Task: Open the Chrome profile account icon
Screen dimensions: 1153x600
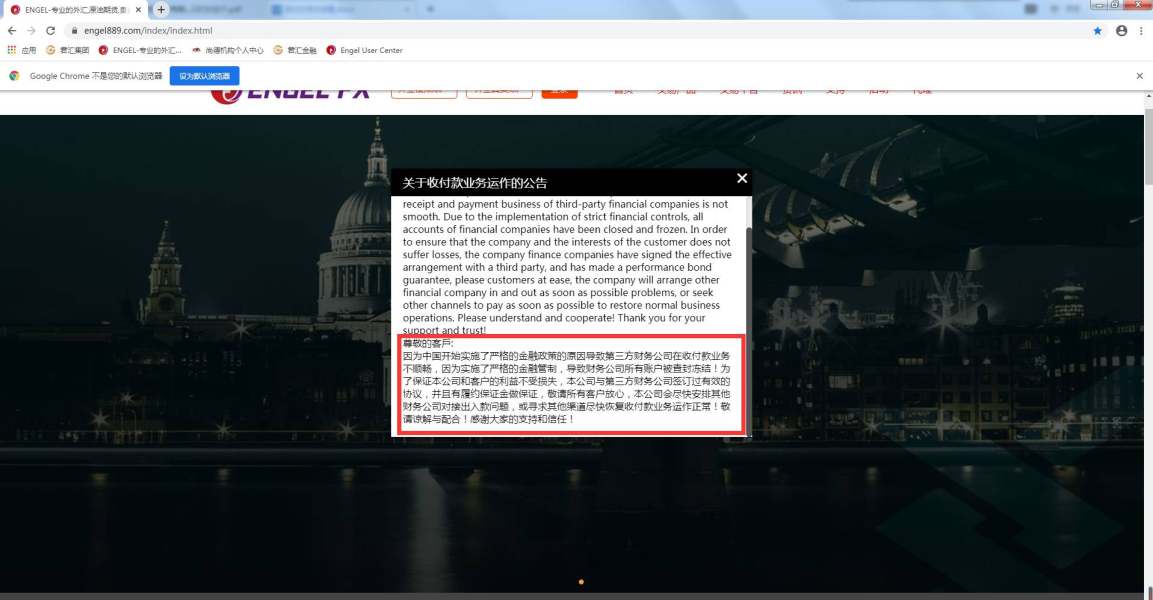Action: coord(1121,31)
